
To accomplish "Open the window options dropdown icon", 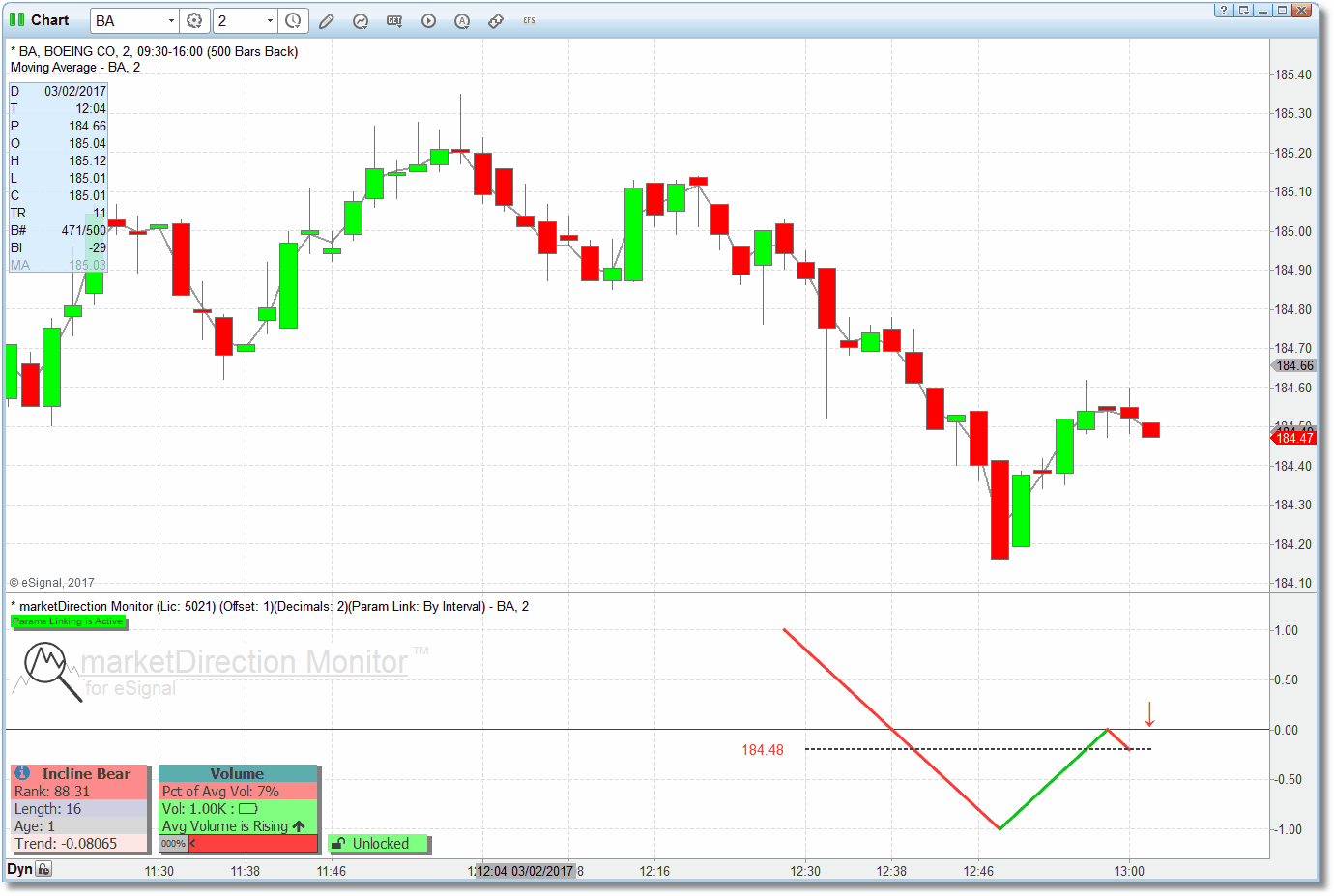I will (x=1244, y=10).
